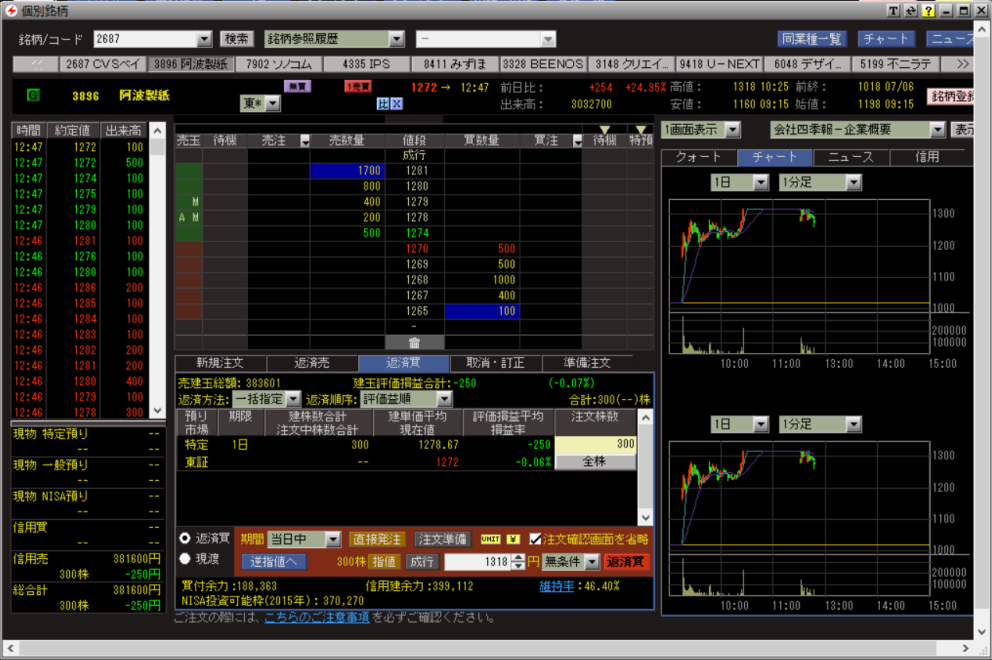Screen dimensions: 992x660
Task: Select the 返済買 radio button
Action: click(185, 538)
